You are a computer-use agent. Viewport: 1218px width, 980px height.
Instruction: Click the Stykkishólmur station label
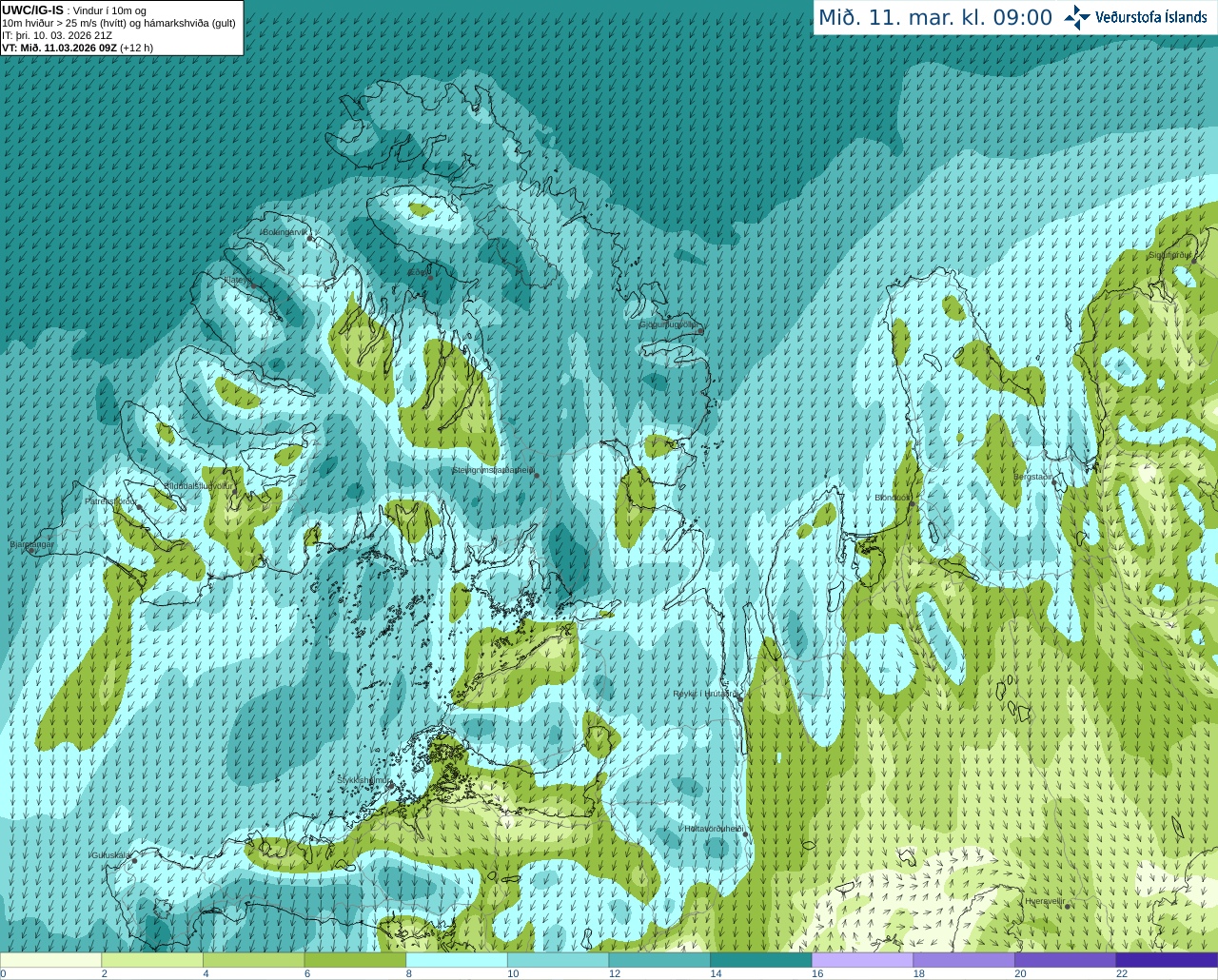[x=363, y=780]
